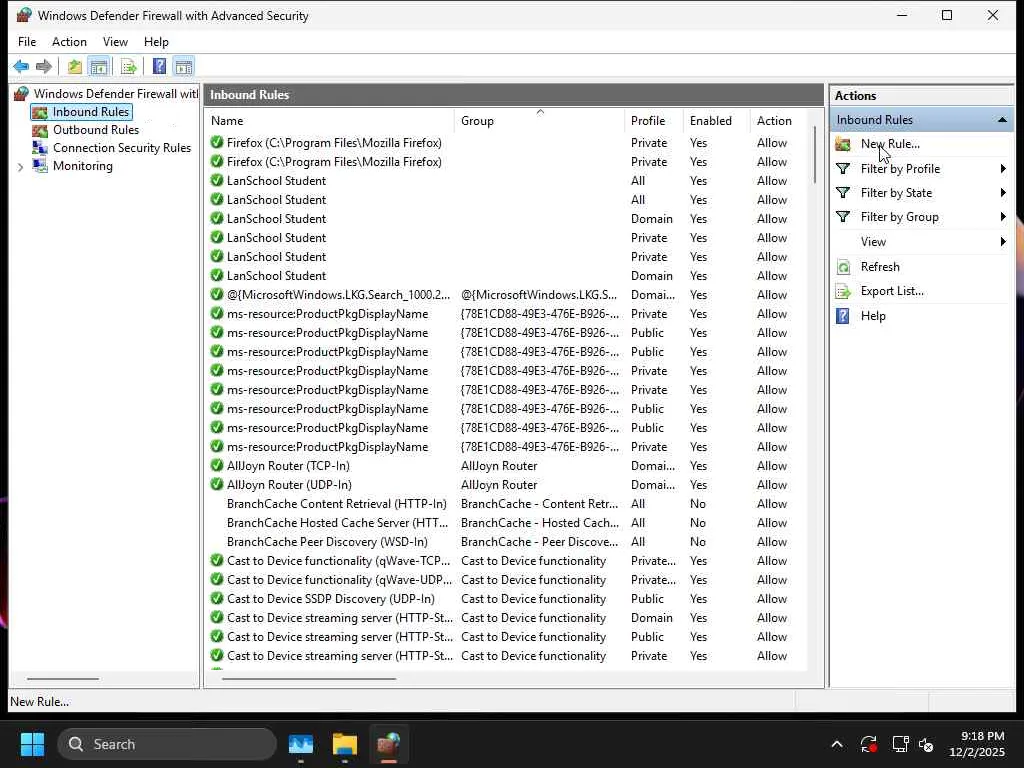Screen dimensions: 1024x768
Task: Click the green check icon beside AllJoyn Router (TCP-In)
Action: [x=217, y=466]
